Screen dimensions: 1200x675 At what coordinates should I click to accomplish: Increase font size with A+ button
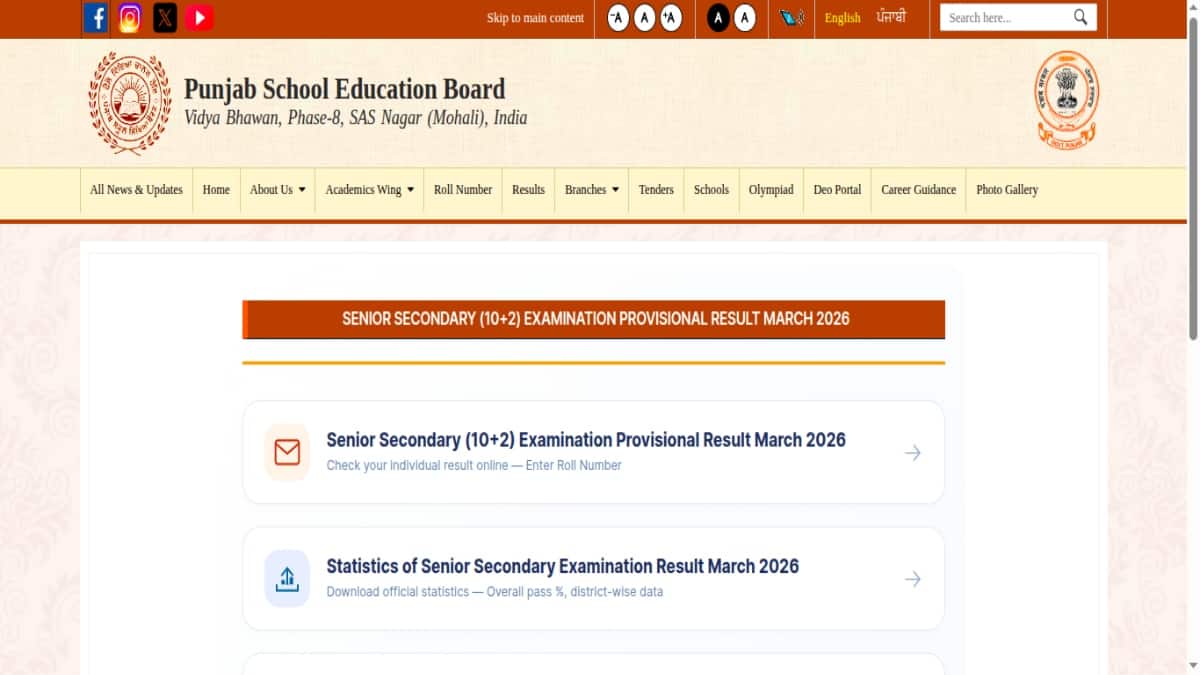[x=671, y=18]
